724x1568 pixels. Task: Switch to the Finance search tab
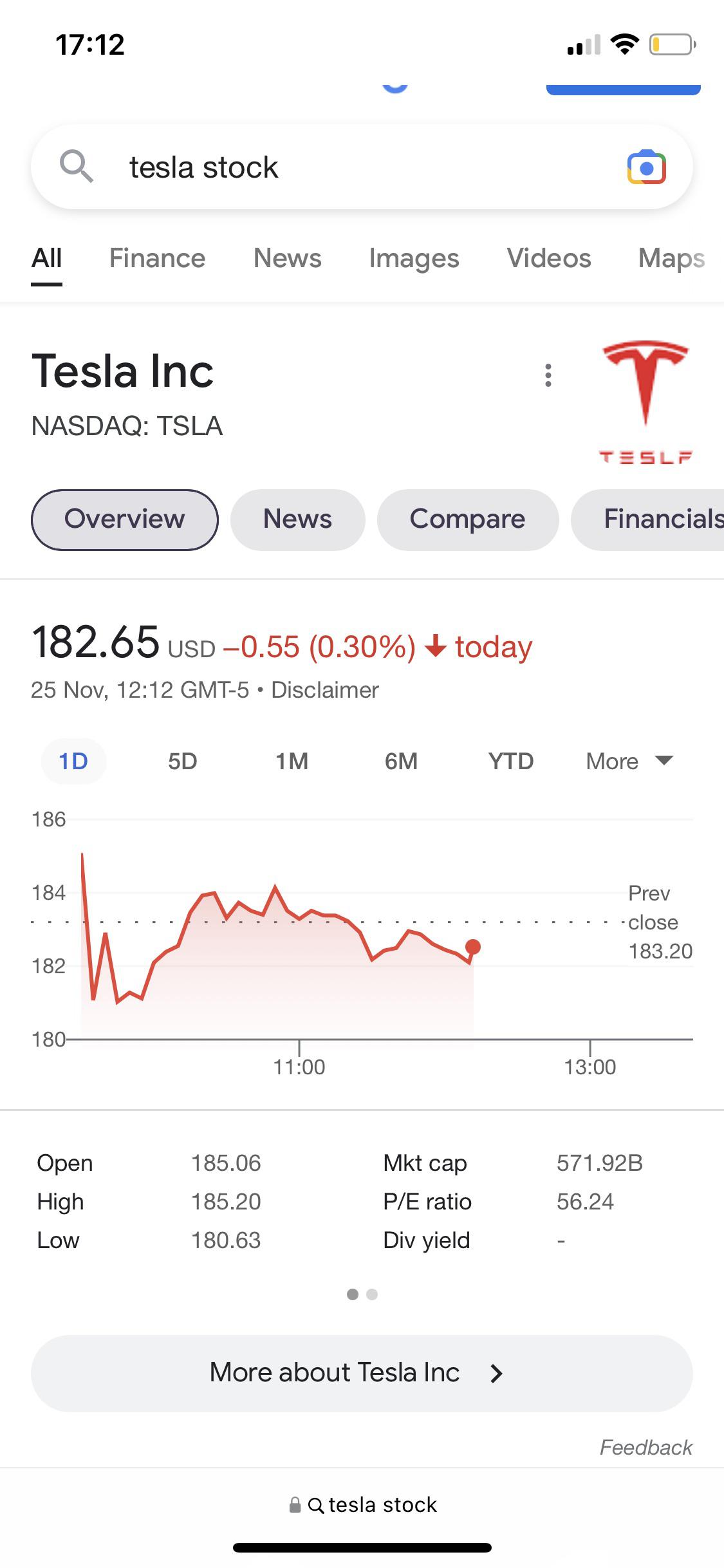(157, 258)
